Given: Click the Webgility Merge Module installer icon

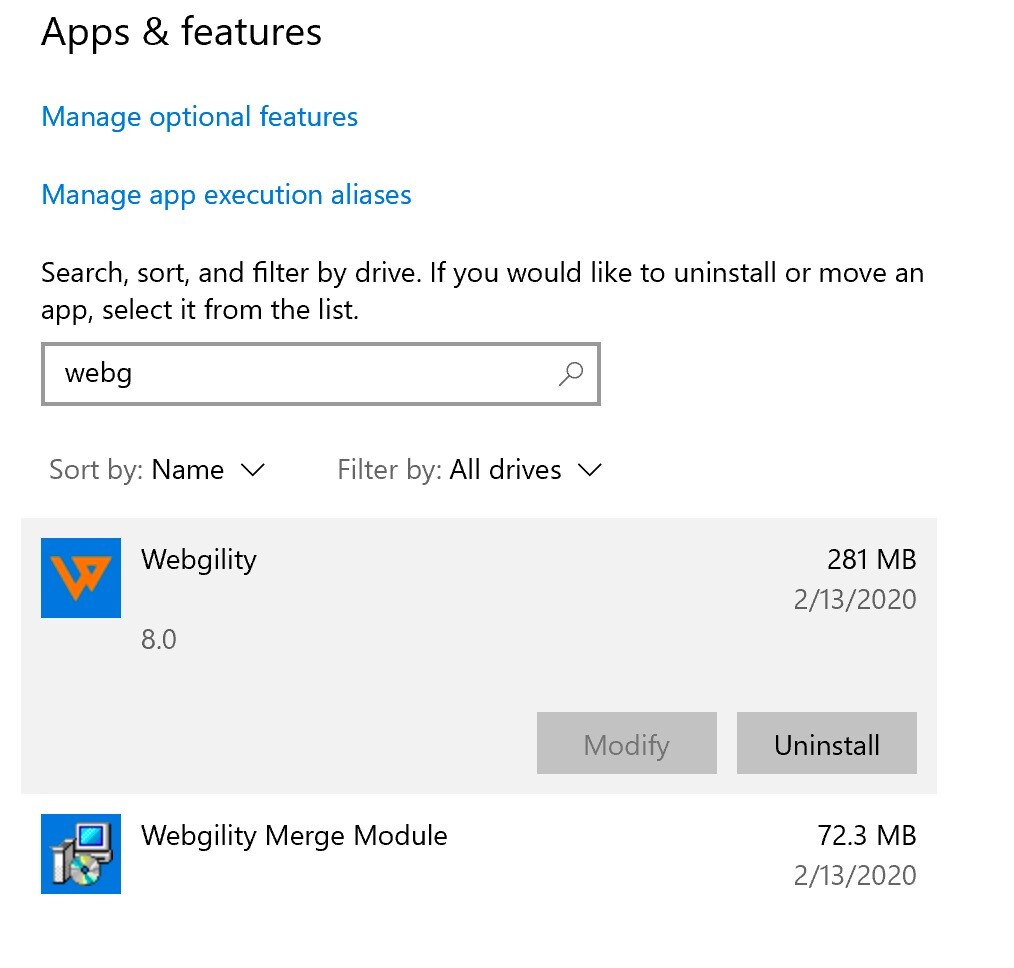Looking at the screenshot, I should [x=81, y=854].
